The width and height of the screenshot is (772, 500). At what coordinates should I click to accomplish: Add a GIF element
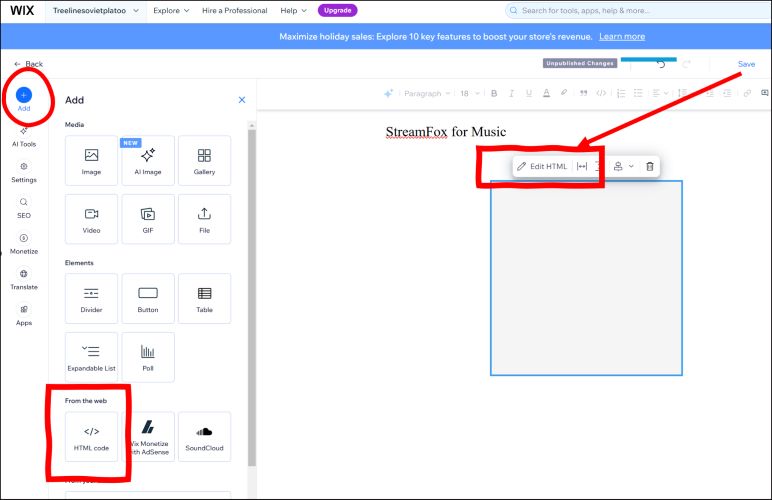pos(148,219)
